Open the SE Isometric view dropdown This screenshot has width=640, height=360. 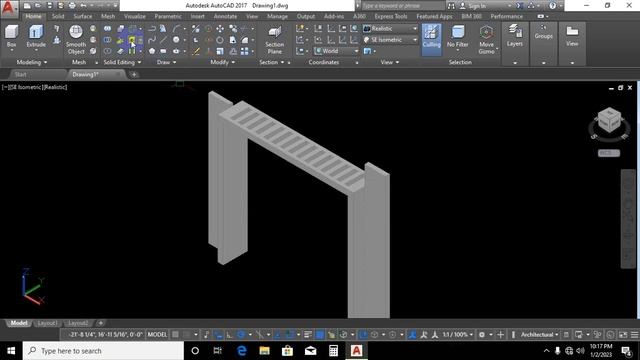(x=391, y=40)
